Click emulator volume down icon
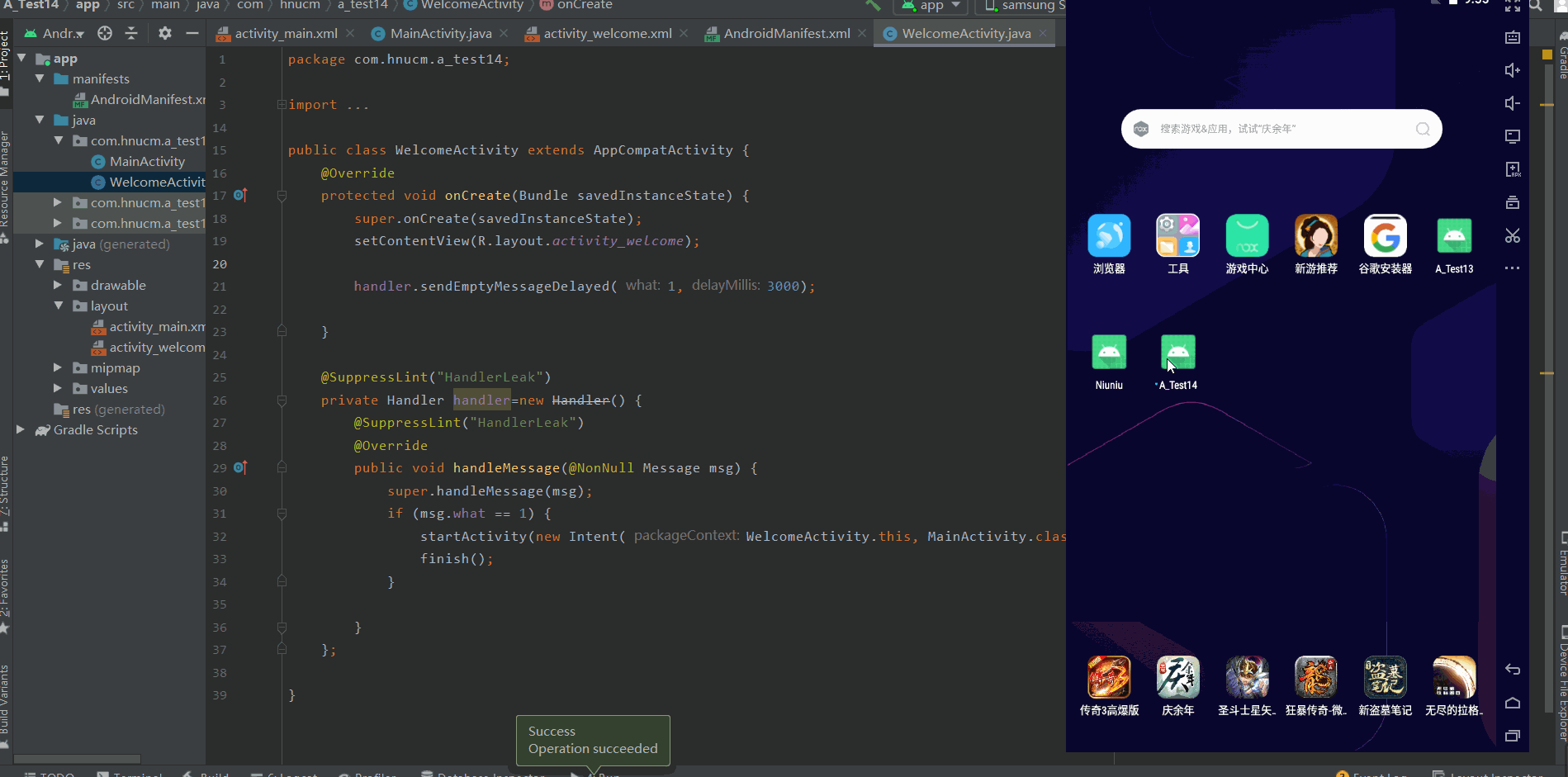1568x777 pixels. coord(1513,103)
